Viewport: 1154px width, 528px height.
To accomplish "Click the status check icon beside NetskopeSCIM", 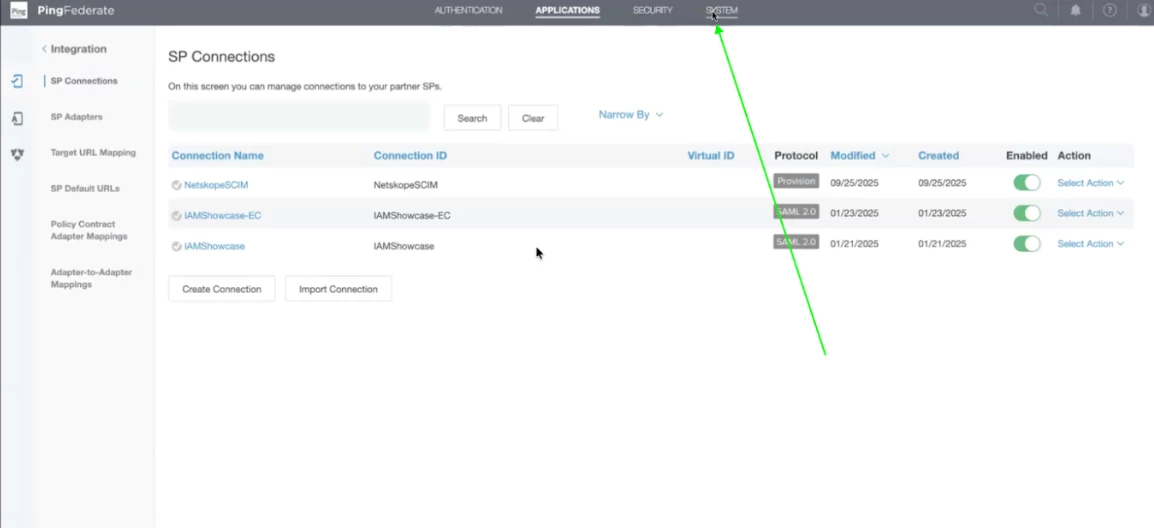I will [177, 185].
